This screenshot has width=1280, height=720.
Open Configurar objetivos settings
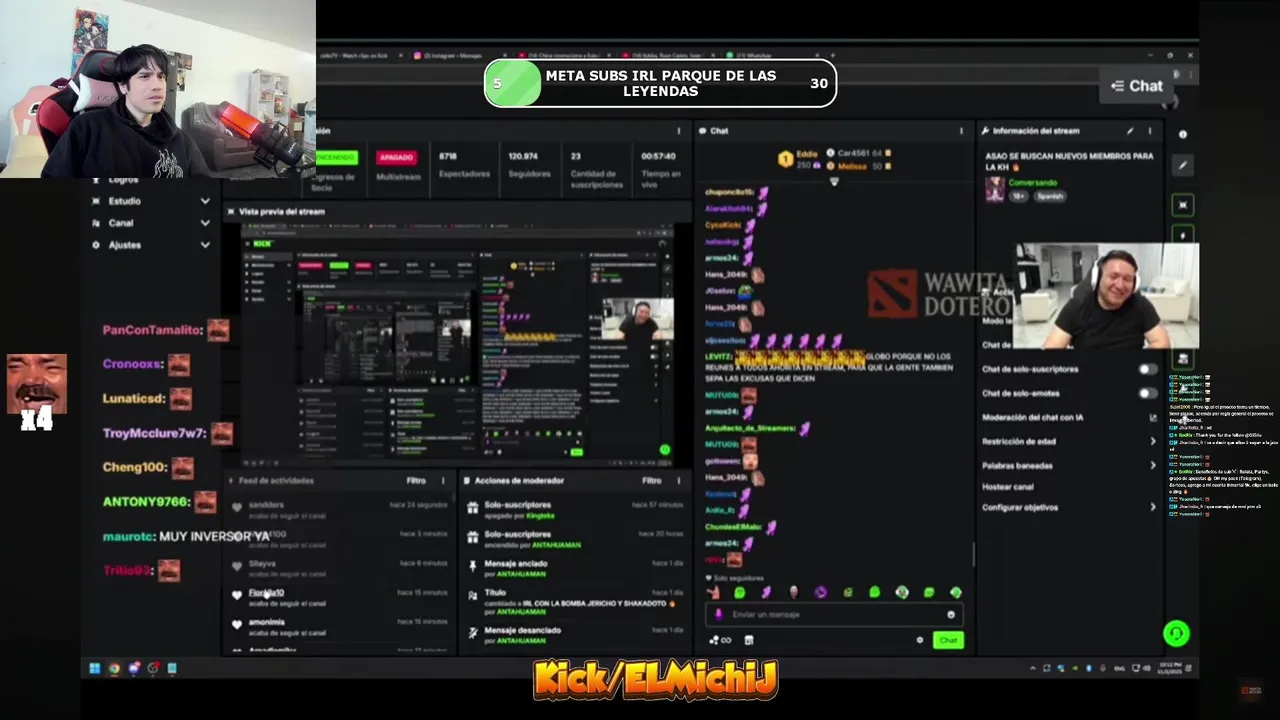point(1069,507)
